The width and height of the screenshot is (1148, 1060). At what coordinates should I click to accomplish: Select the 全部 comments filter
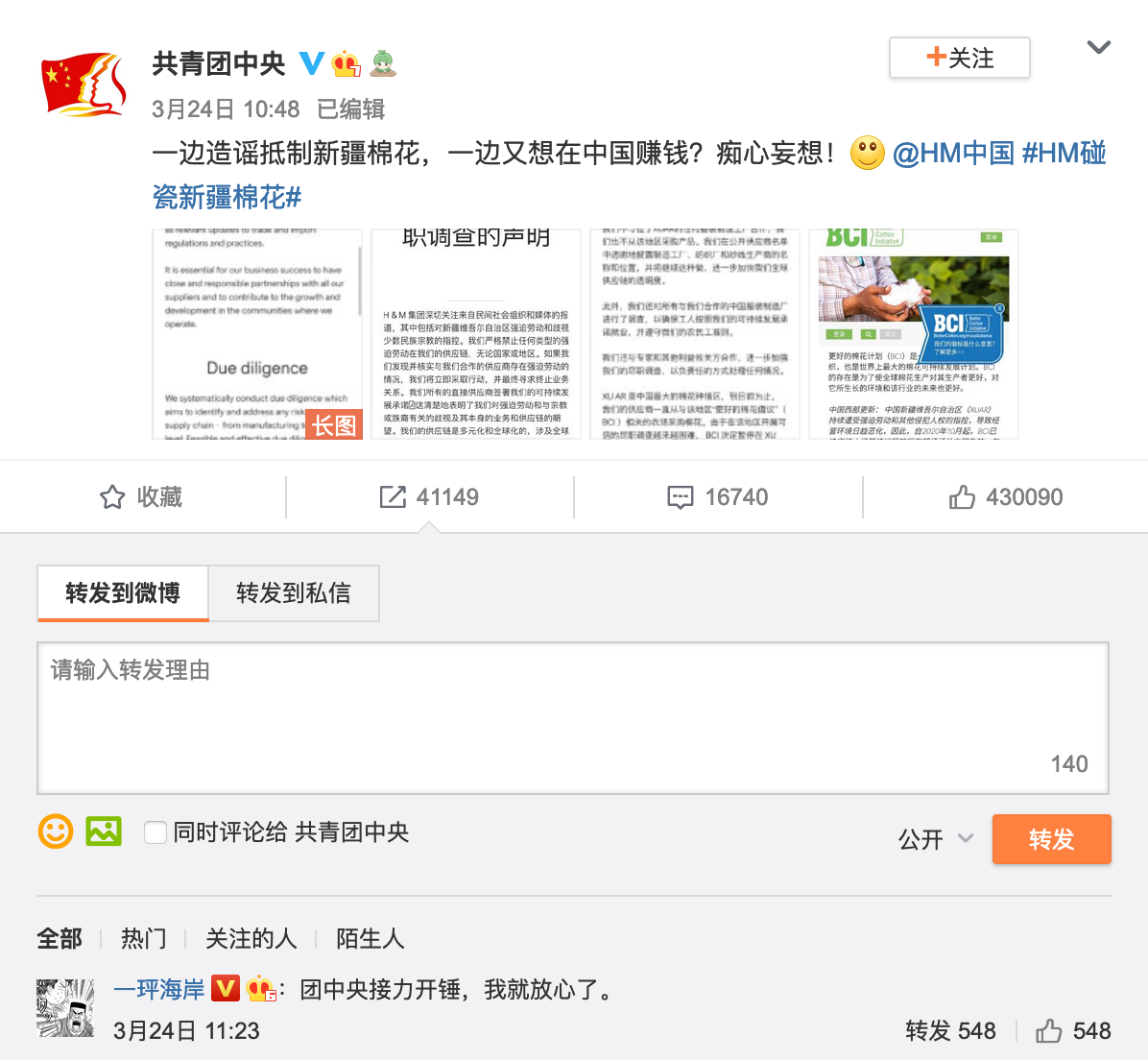[60, 938]
